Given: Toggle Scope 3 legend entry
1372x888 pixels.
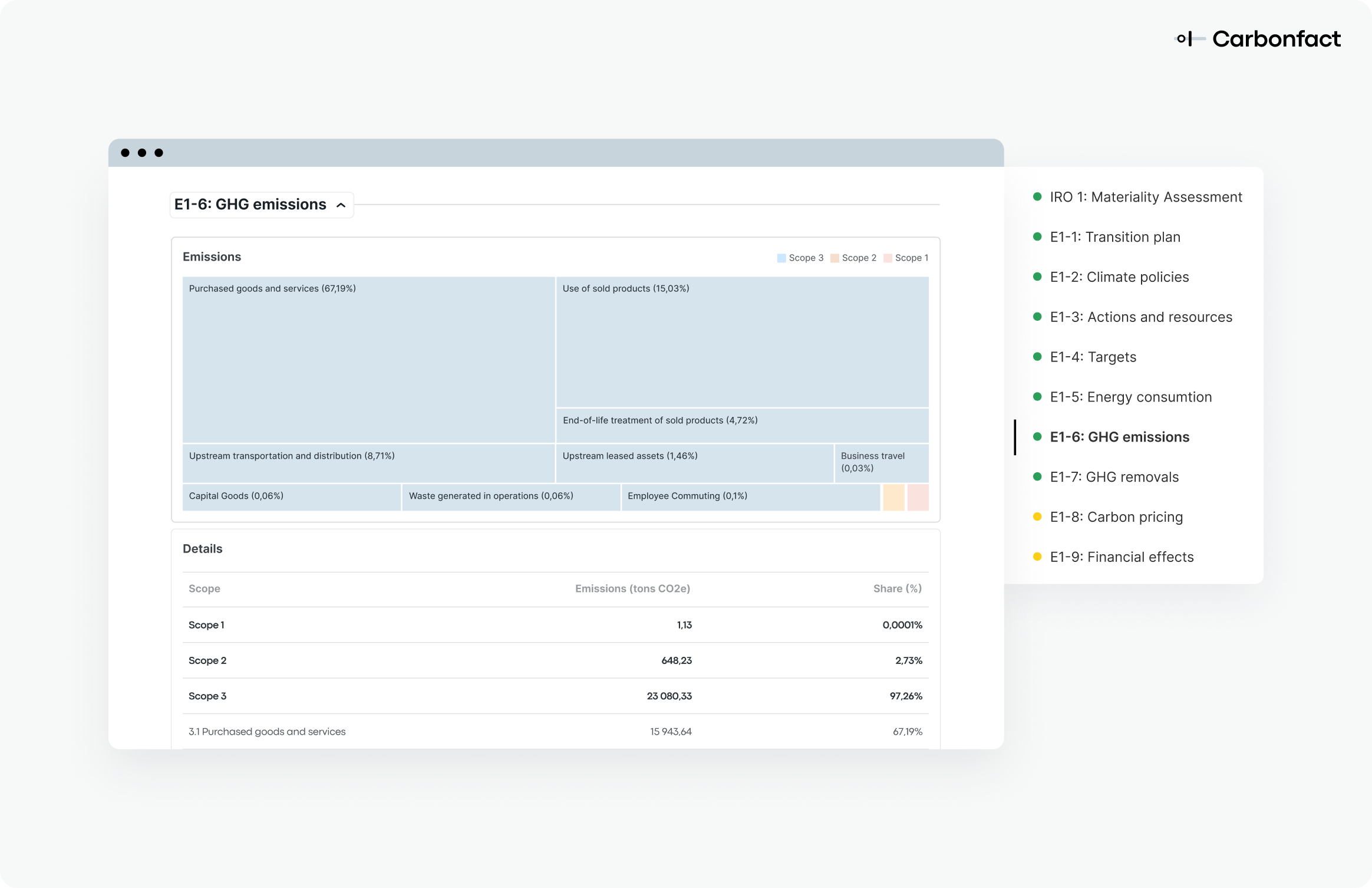Looking at the screenshot, I should (x=800, y=258).
